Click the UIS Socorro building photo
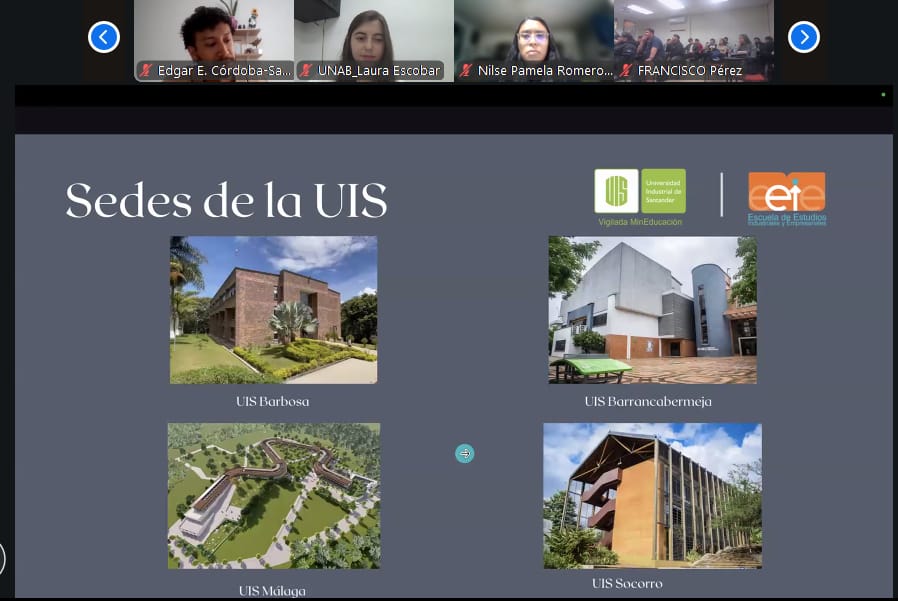This screenshot has height=601, width=898. coord(652,496)
